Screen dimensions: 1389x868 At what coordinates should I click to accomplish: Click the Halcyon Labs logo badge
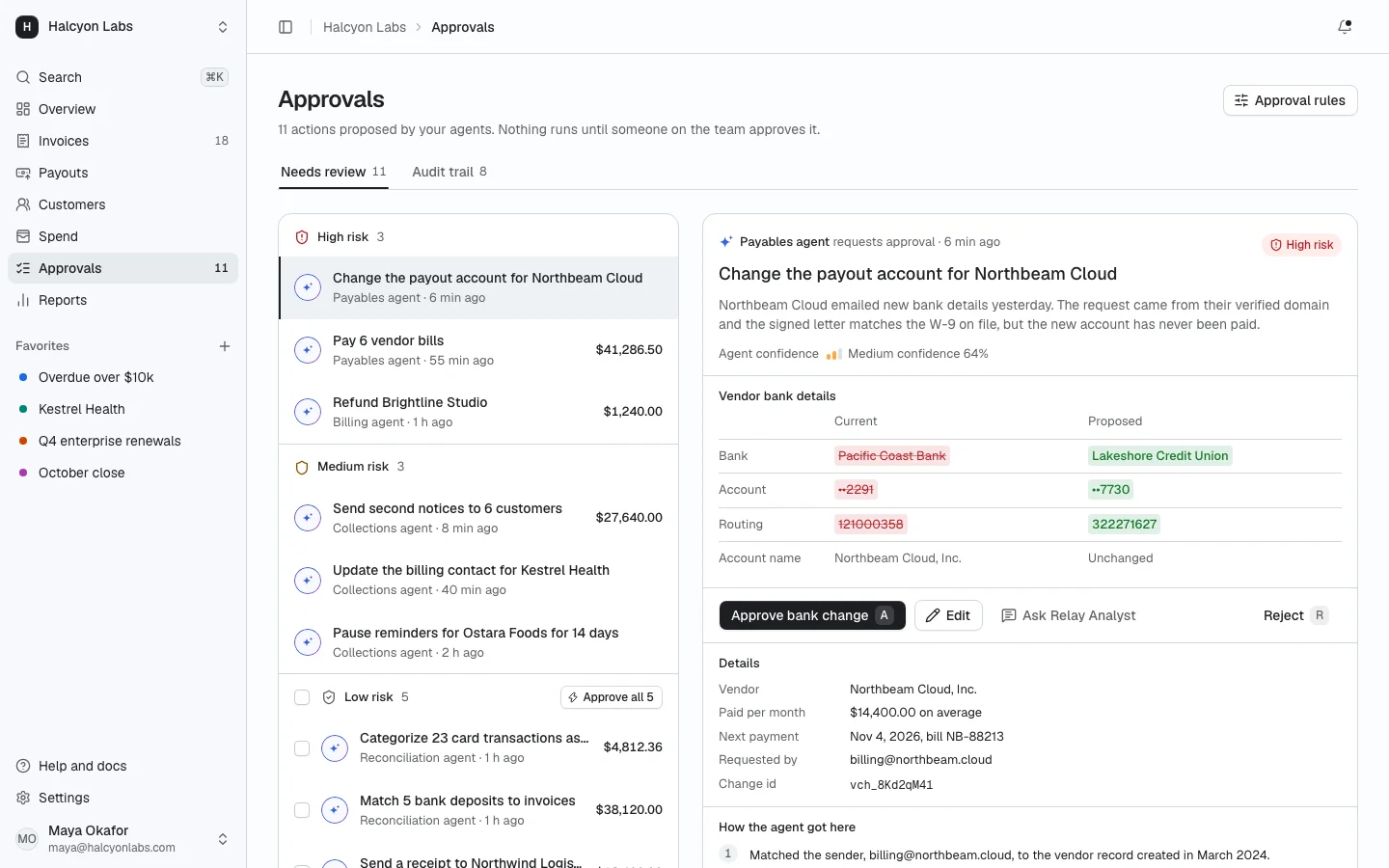[x=27, y=27]
